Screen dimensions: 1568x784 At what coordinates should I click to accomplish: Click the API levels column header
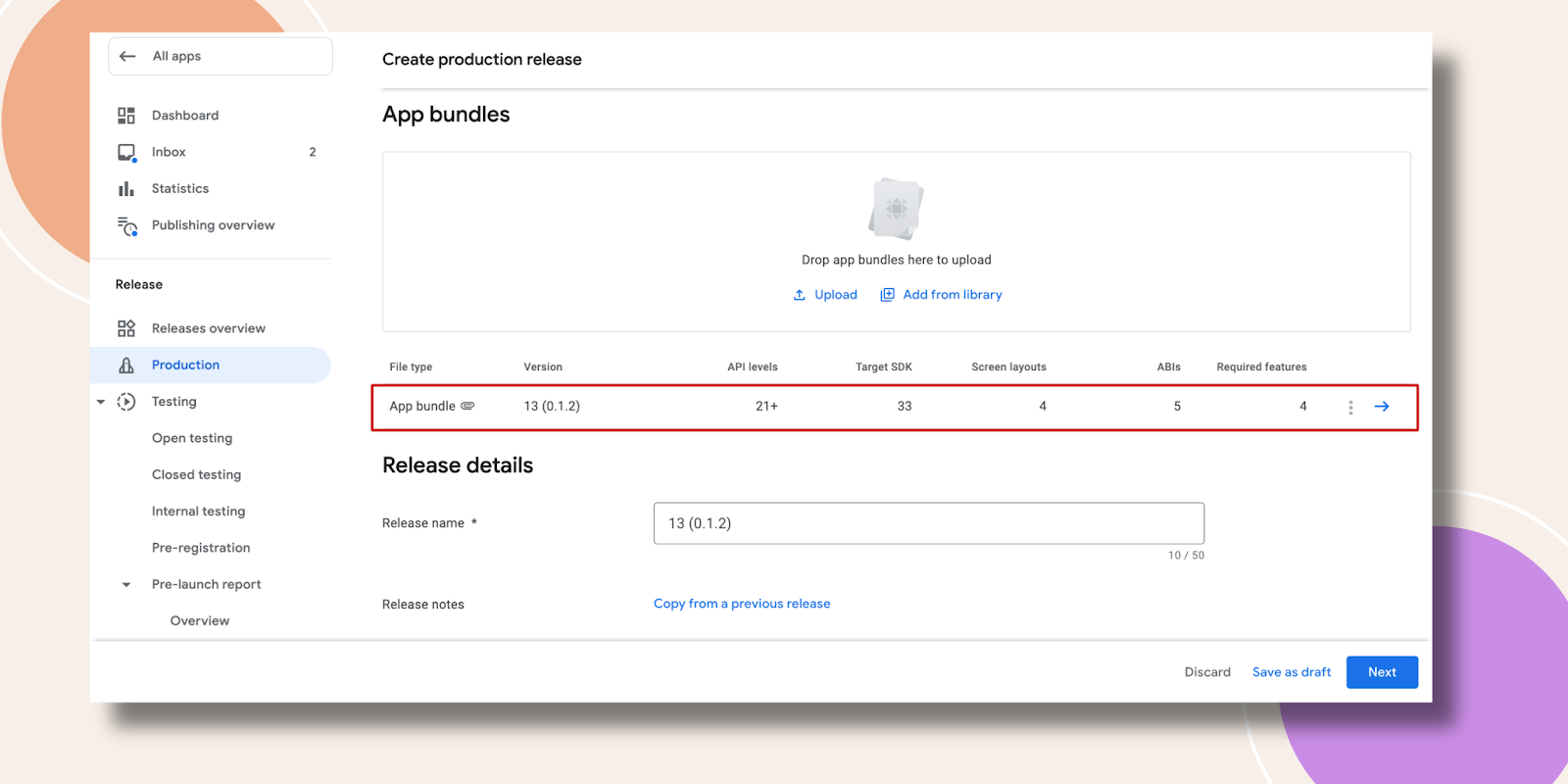(x=753, y=367)
